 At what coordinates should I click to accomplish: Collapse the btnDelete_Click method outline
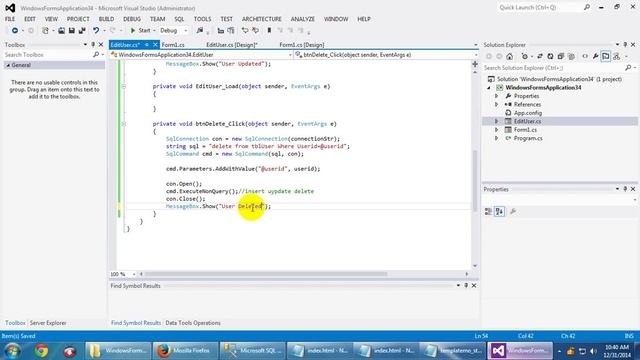coord(124,124)
